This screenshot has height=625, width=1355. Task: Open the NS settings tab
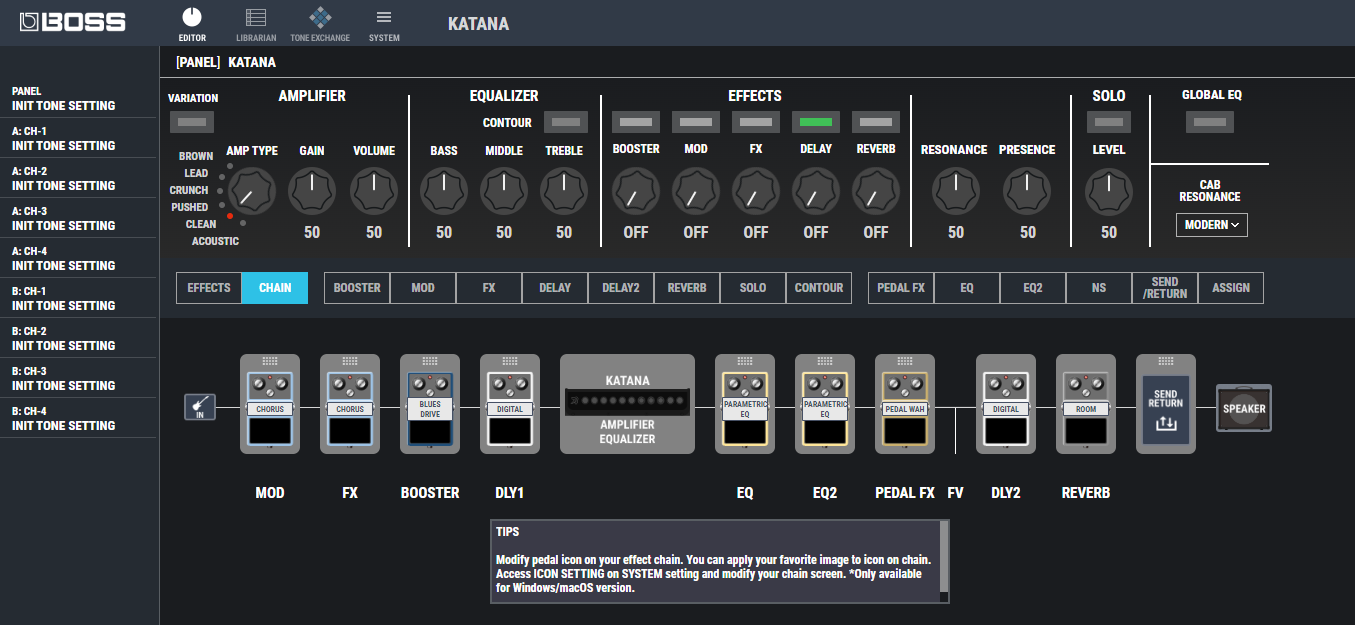point(1099,288)
